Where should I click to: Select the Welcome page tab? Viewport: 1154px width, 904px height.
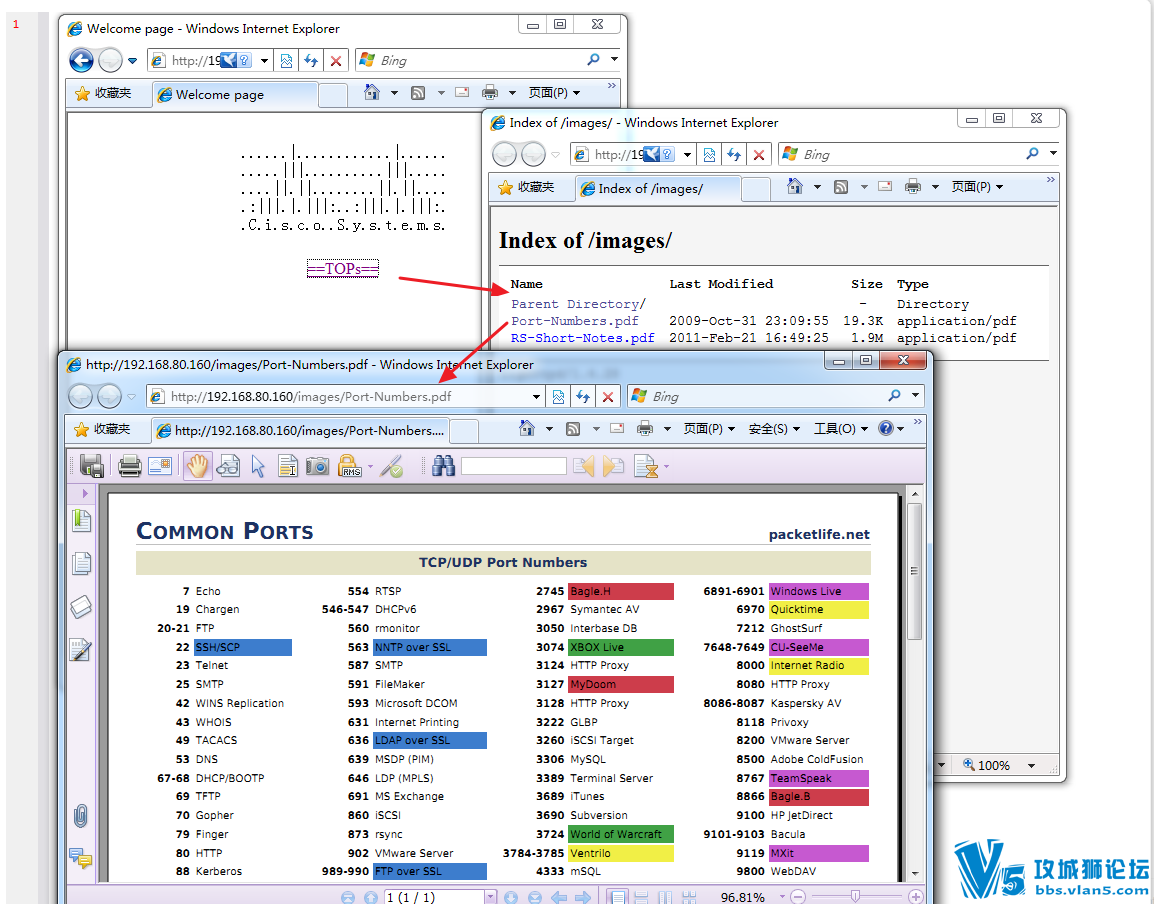tap(235, 94)
